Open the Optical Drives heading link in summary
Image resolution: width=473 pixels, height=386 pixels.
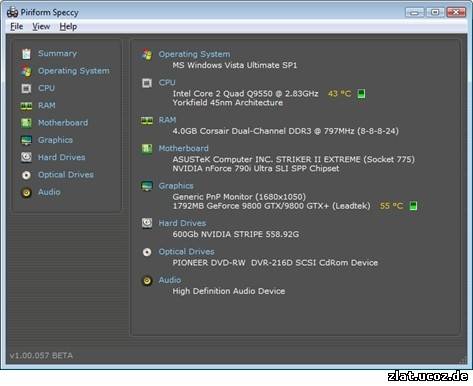tap(186, 252)
